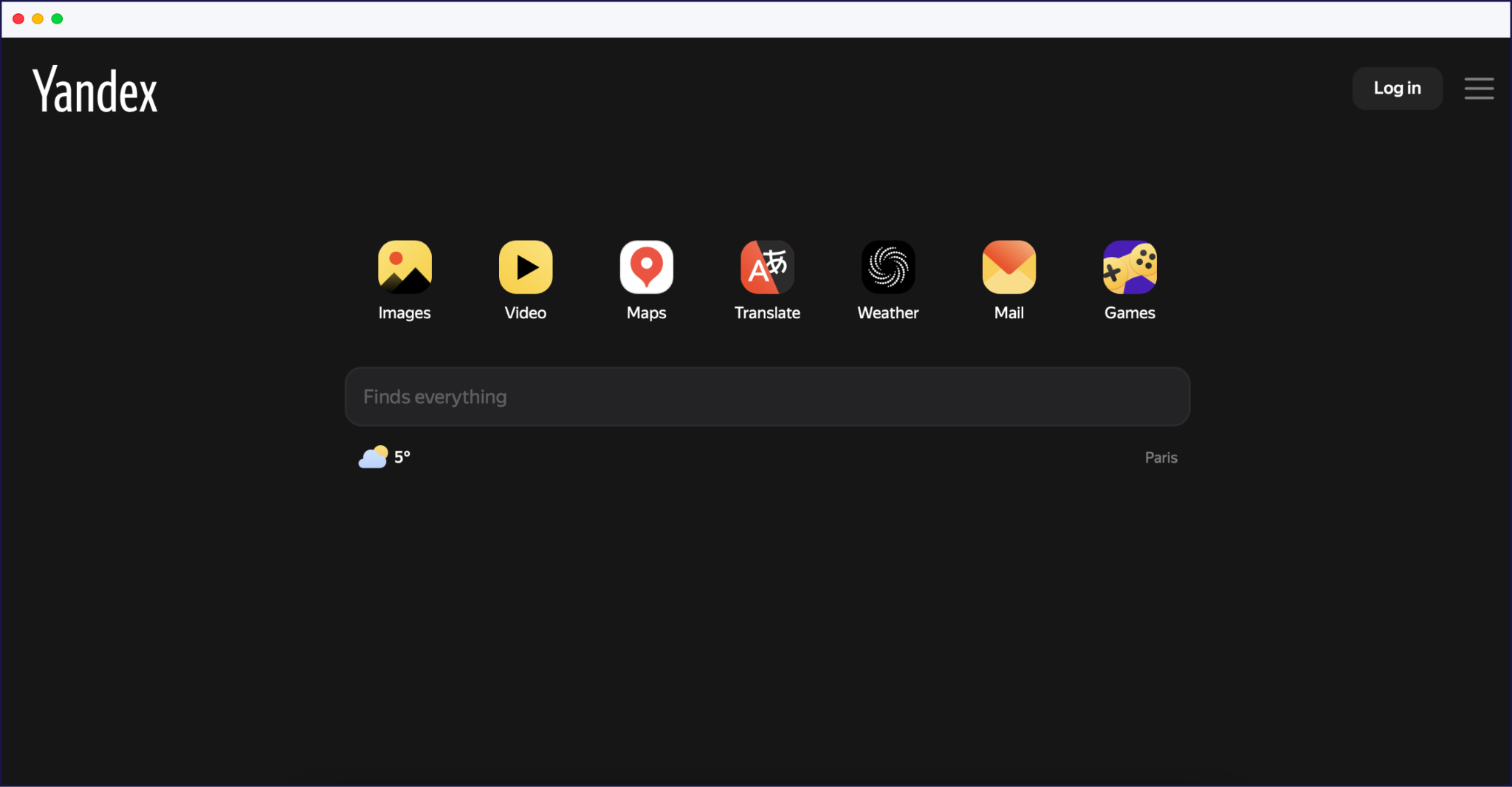Select the Images label text

[x=404, y=312]
